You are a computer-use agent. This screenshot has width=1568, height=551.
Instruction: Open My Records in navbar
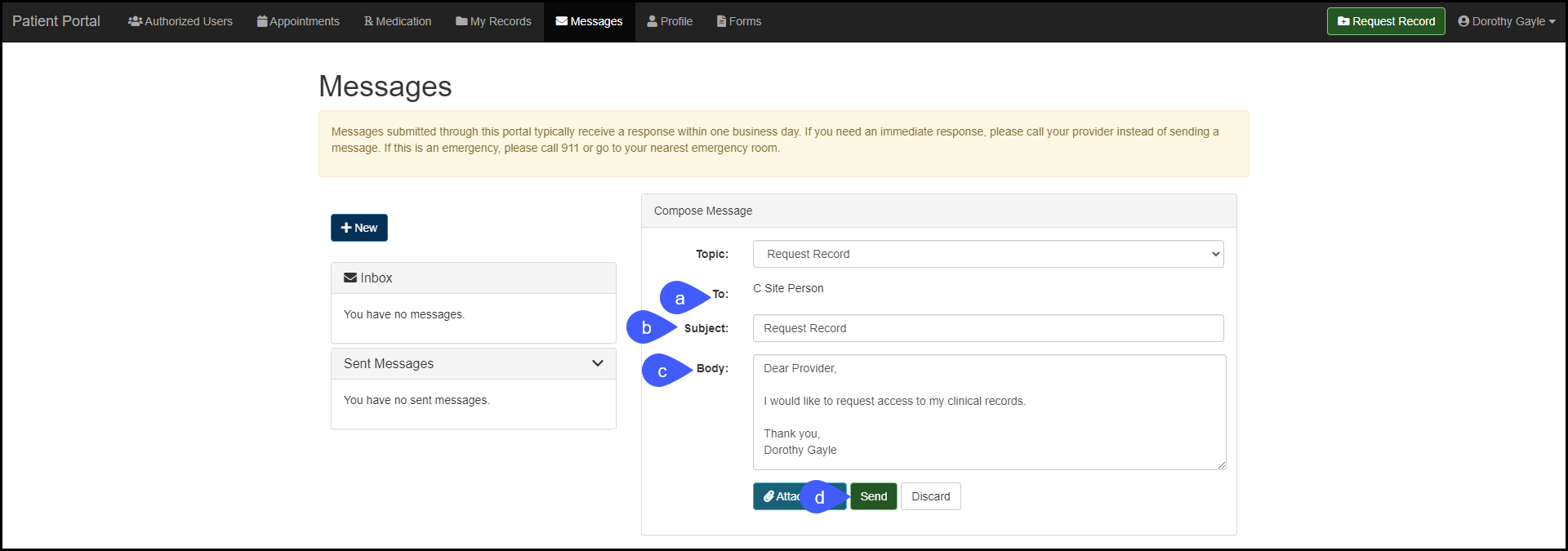pos(493,21)
